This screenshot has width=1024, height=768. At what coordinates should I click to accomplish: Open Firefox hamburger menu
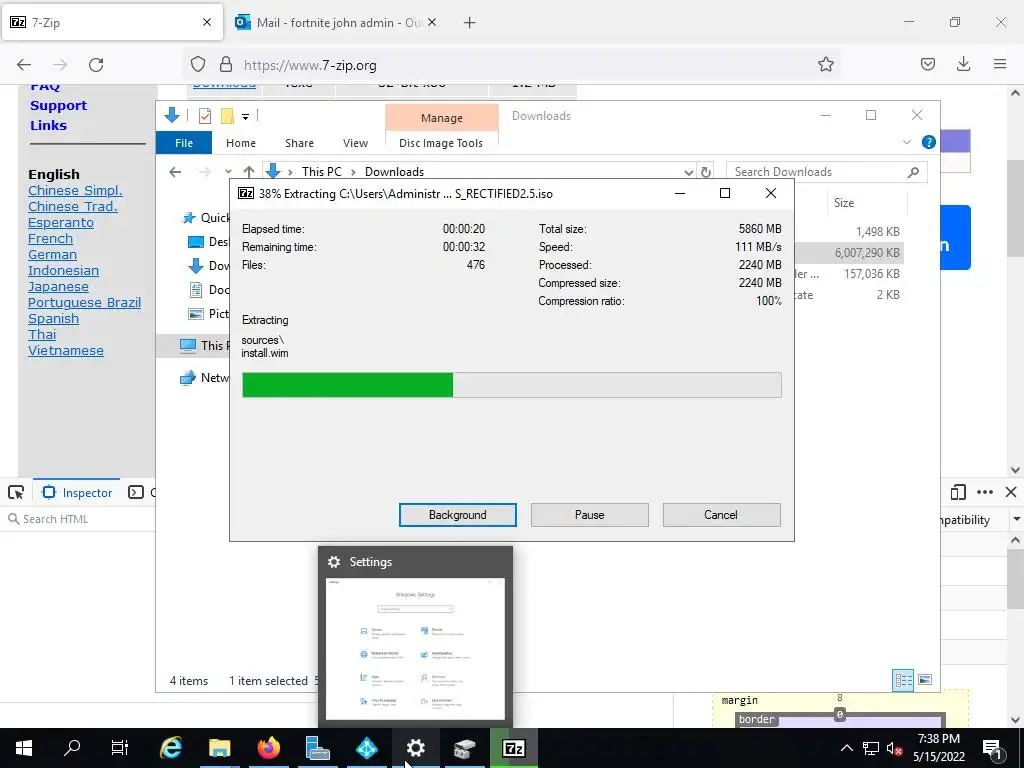click(999, 64)
